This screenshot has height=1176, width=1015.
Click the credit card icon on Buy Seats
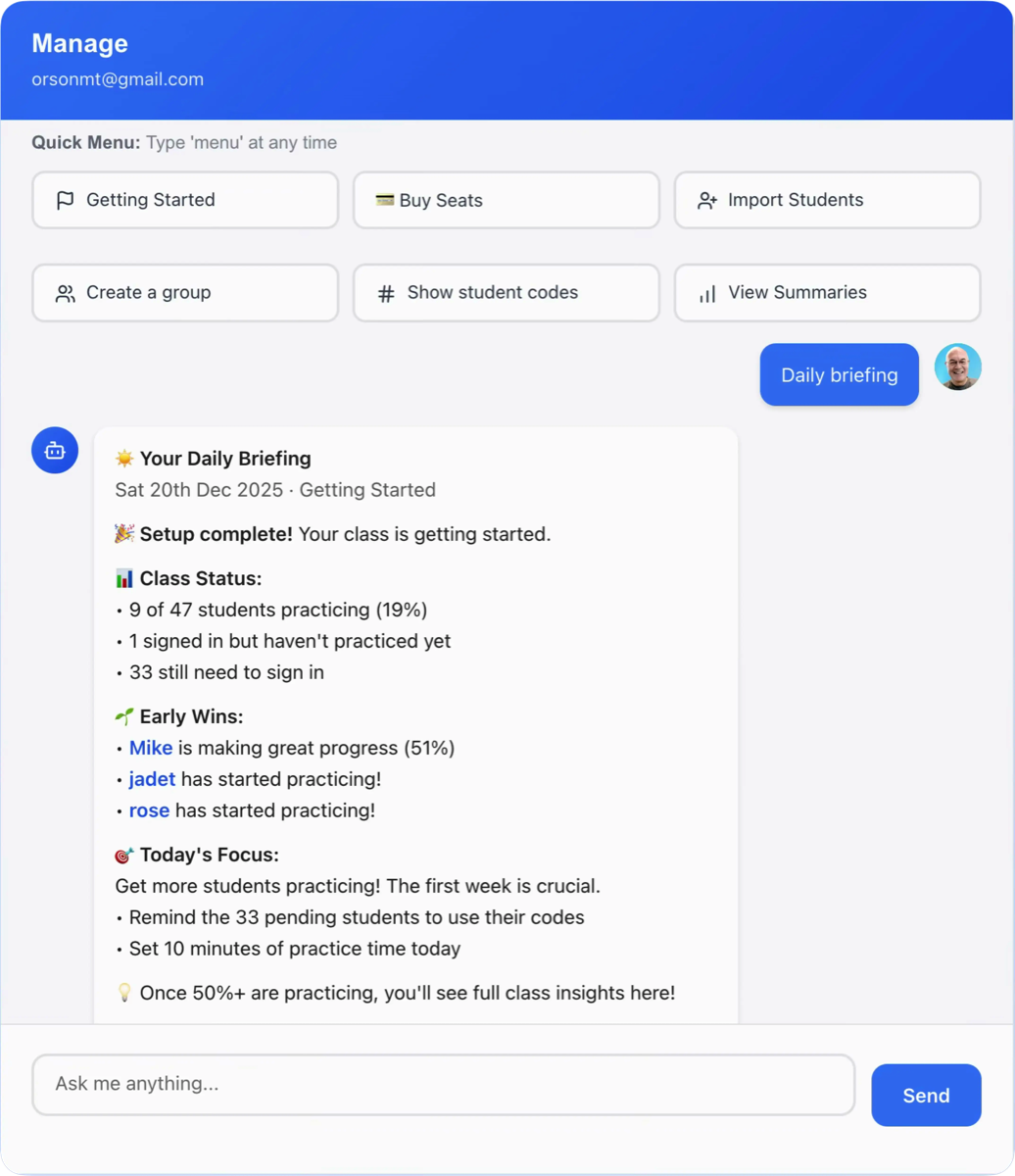(385, 201)
